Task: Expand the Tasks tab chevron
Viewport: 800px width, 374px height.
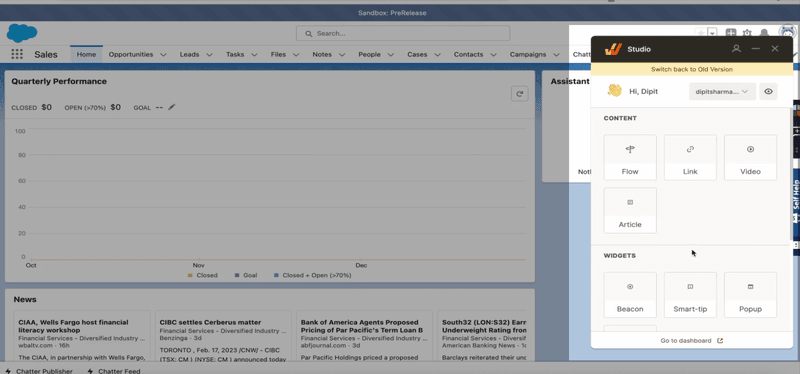Action: (254, 55)
